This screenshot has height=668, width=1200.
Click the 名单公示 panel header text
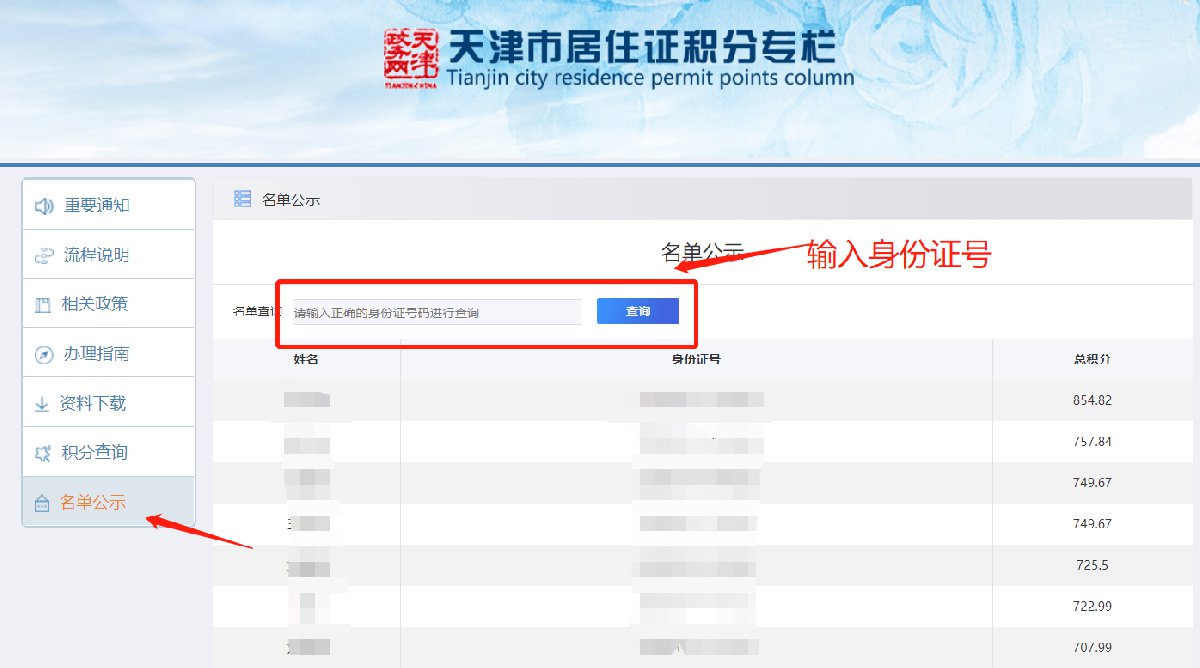[291, 200]
